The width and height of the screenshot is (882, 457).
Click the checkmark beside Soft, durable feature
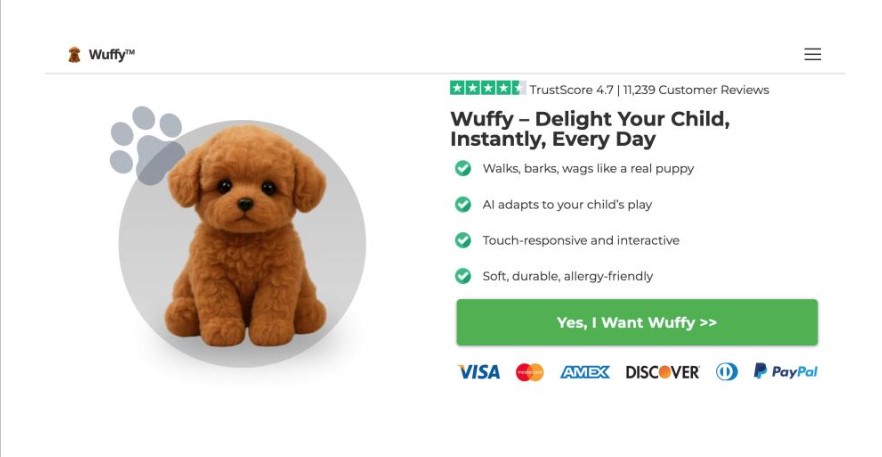(x=463, y=276)
